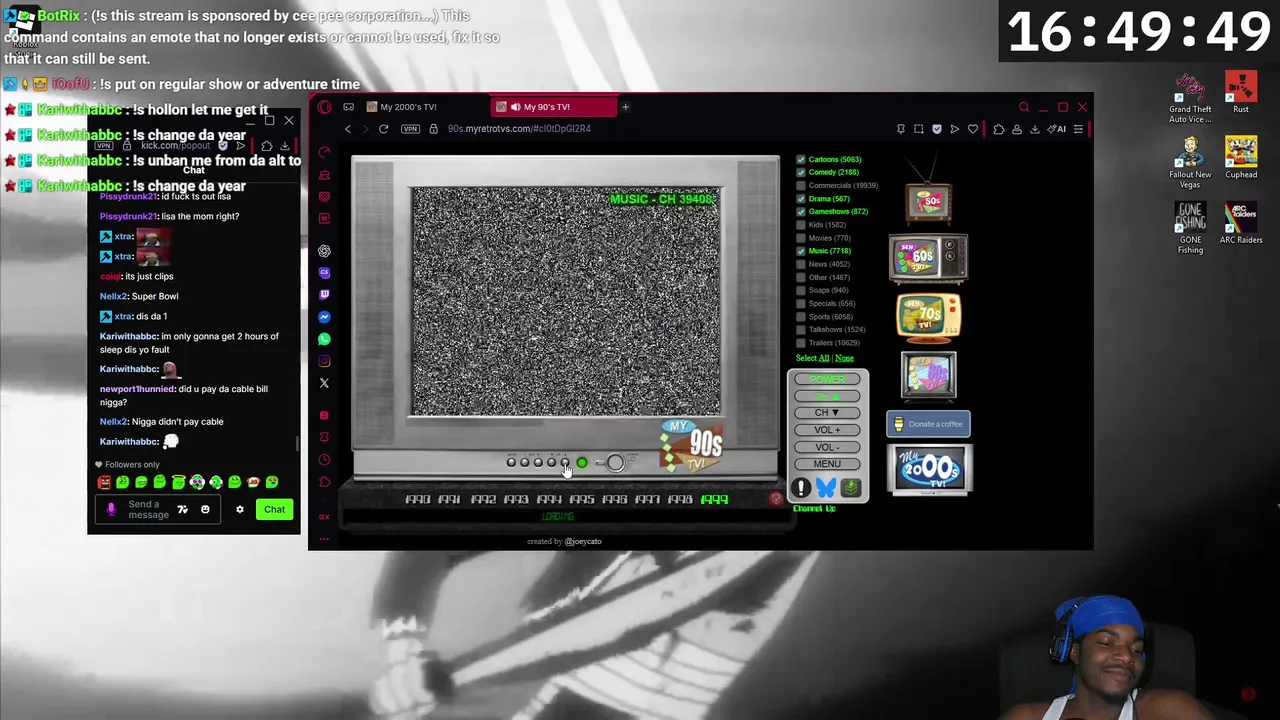Open the My 70s TV thumbnail
Image resolution: width=1280 pixels, height=720 pixels.
point(929,318)
